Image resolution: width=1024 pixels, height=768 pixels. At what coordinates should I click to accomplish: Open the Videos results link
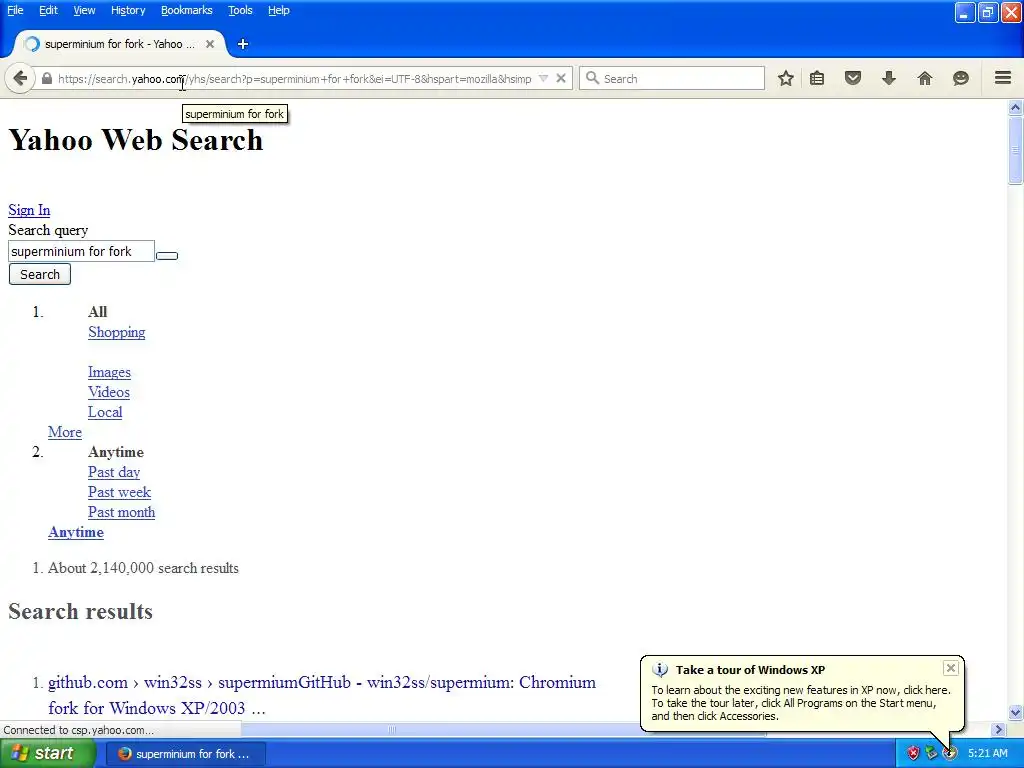(109, 392)
